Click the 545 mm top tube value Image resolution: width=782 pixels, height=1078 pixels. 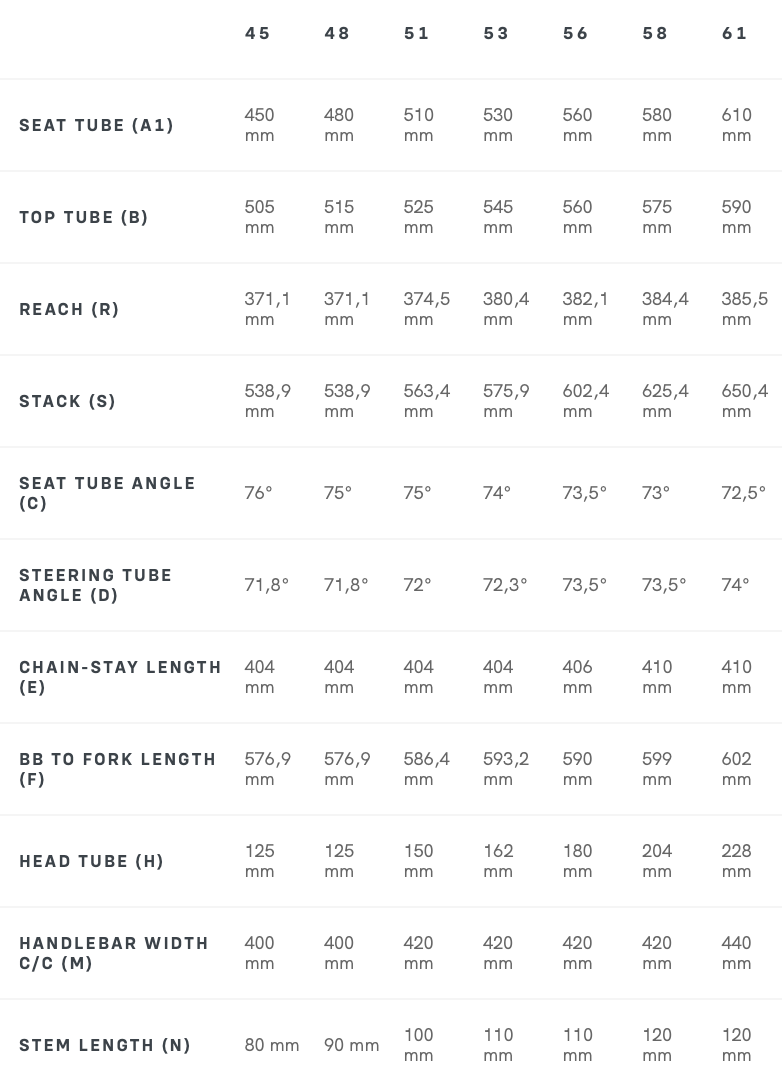(498, 217)
